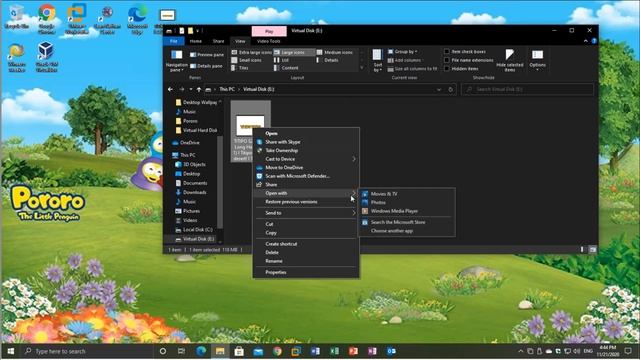This screenshot has width=640, height=360.
Task: Toggle Item check boxes option
Action: click(x=447, y=51)
